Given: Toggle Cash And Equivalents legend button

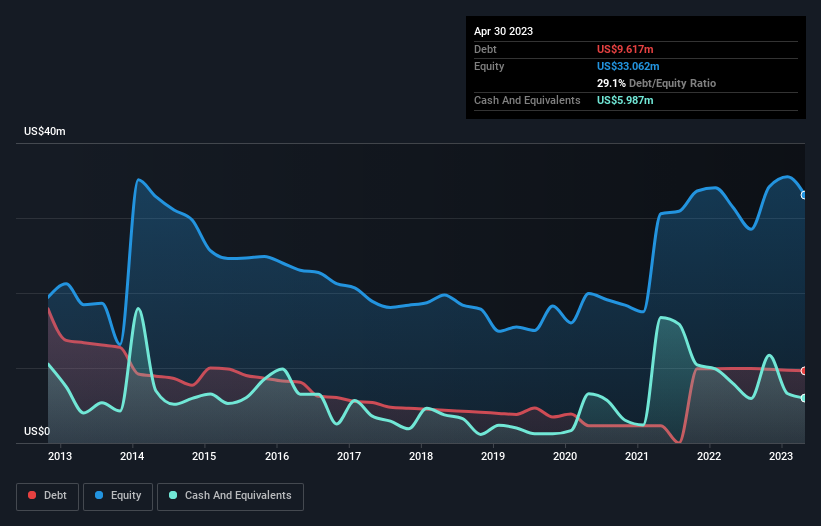Looking at the screenshot, I should tap(230, 496).
